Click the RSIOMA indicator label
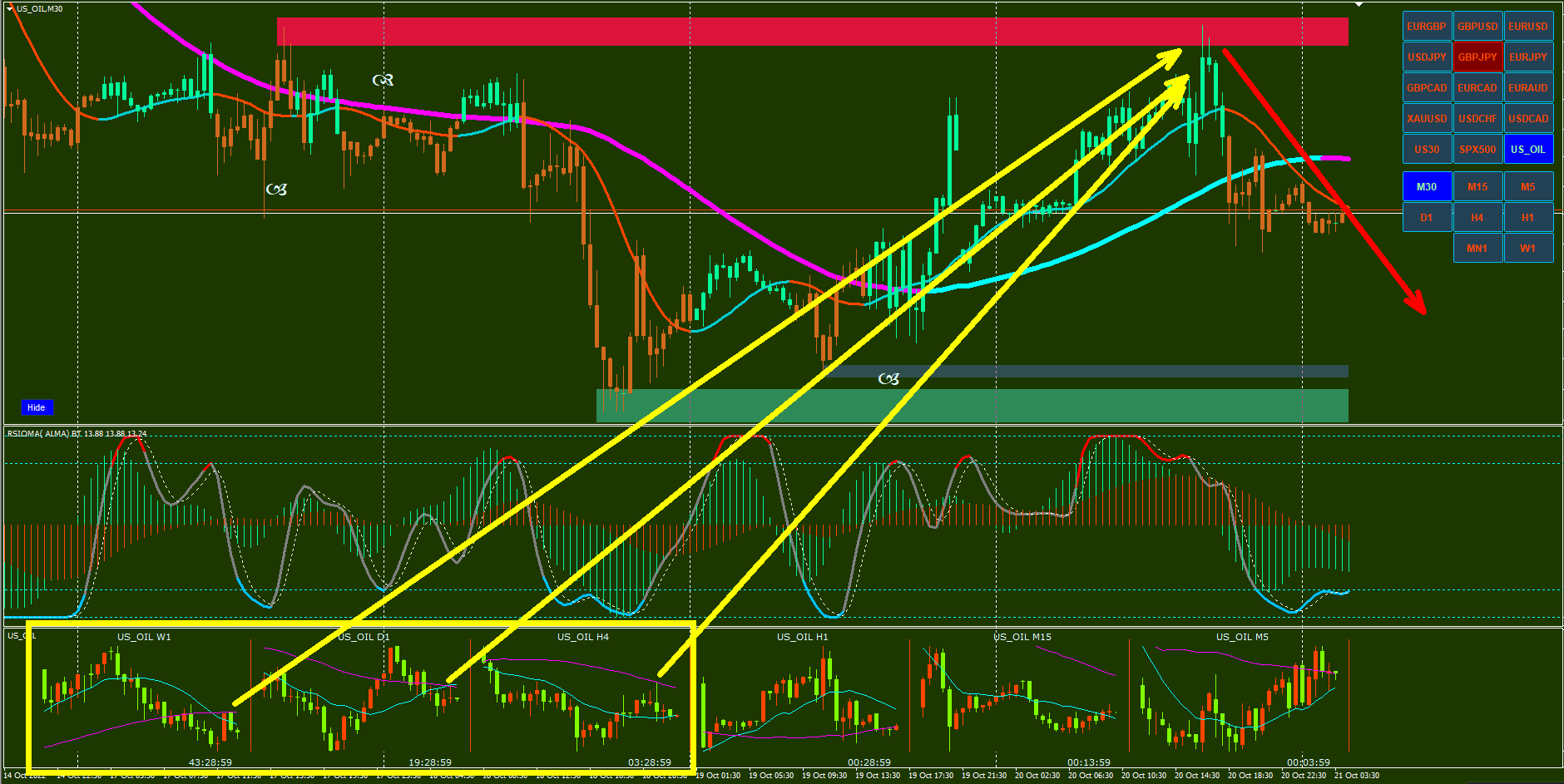 pyautogui.click(x=77, y=433)
